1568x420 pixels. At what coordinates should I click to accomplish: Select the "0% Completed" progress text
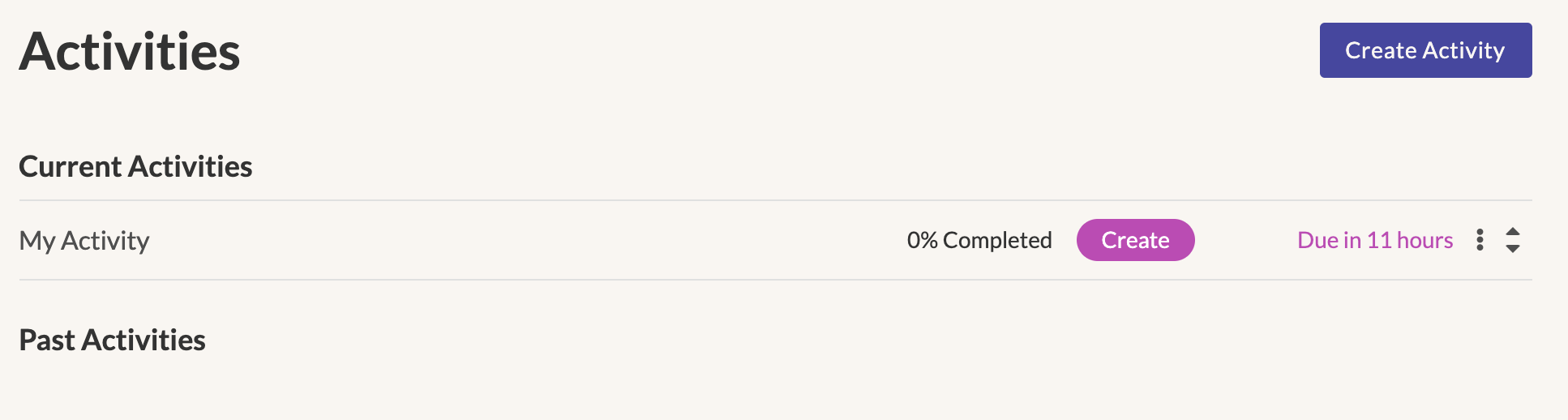[x=979, y=240]
